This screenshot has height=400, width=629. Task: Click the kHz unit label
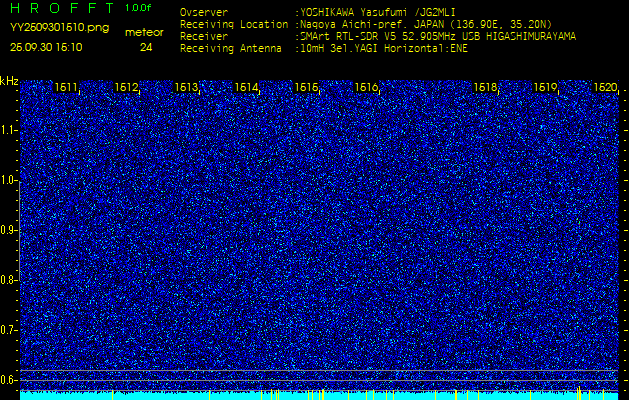tap(9, 81)
